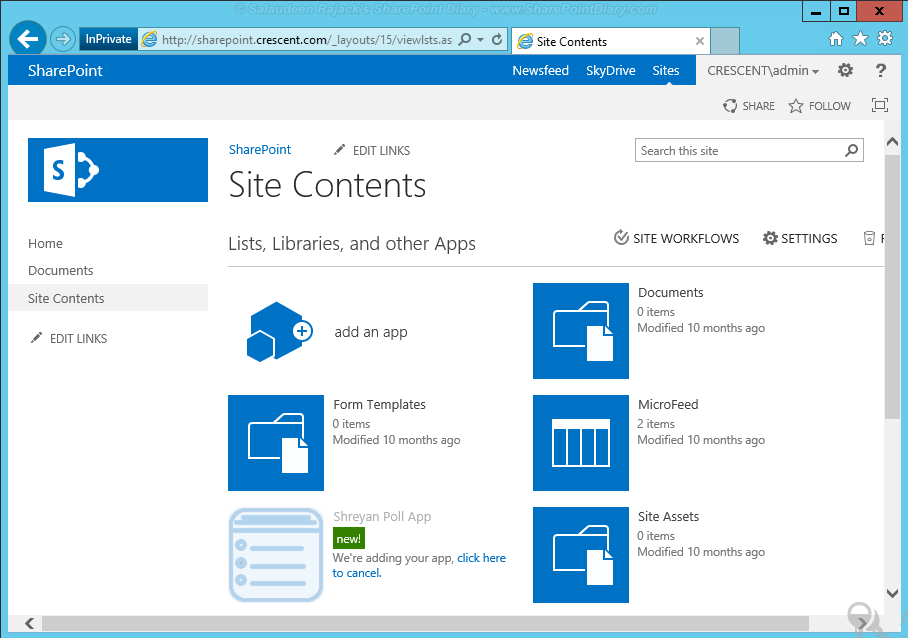Viewport: 908px width, 638px height.
Task: Click the SharePoint site logo icon
Action: click(x=118, y=170)
